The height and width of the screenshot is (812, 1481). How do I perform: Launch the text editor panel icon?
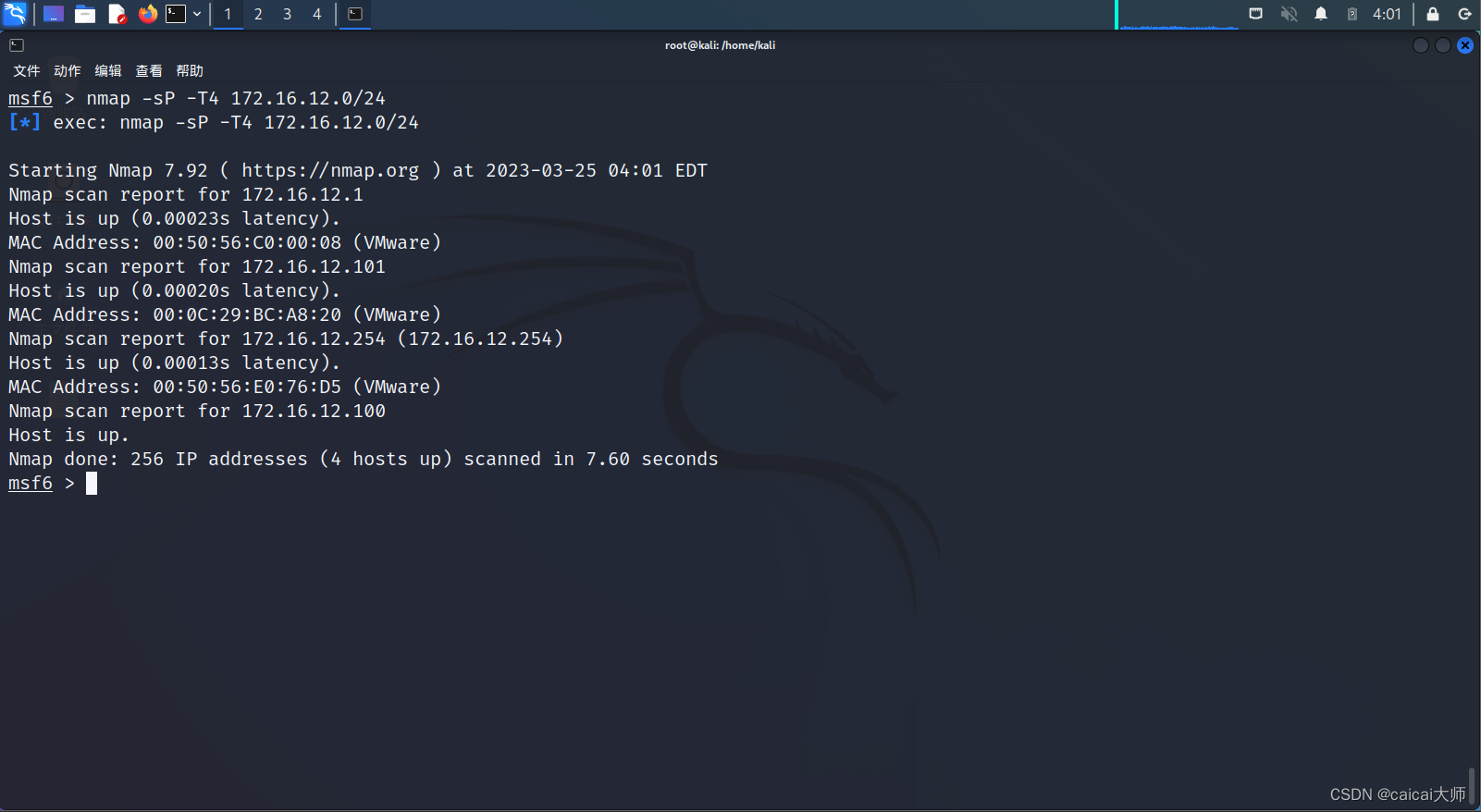117,14
